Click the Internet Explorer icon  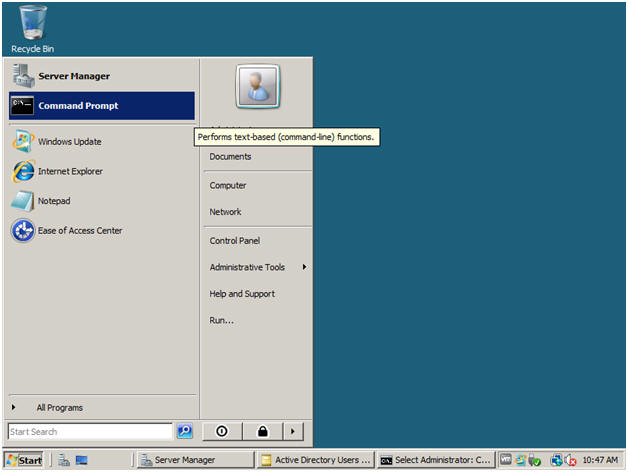pos(24,171)
